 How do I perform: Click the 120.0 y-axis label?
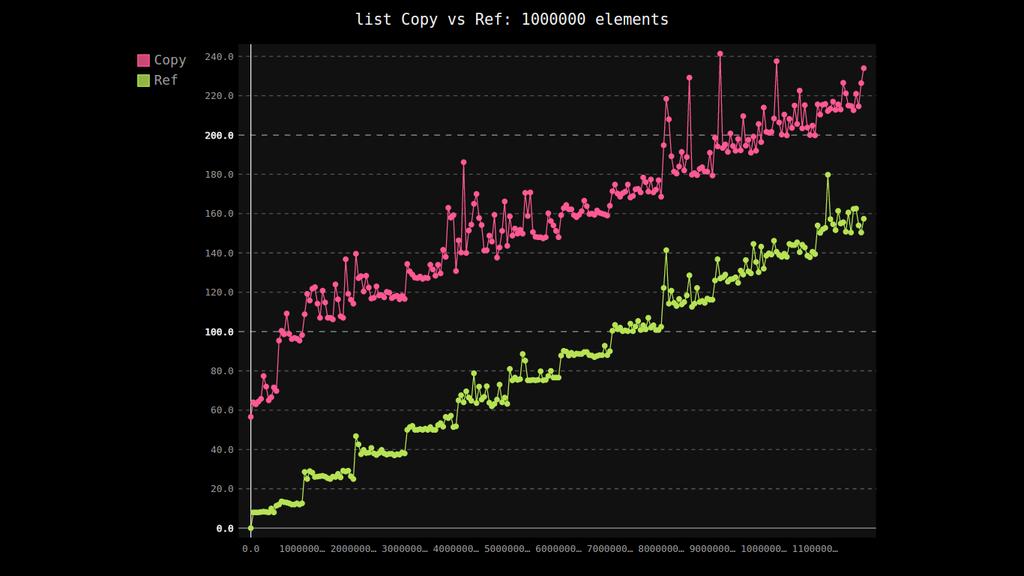[219, 293]
